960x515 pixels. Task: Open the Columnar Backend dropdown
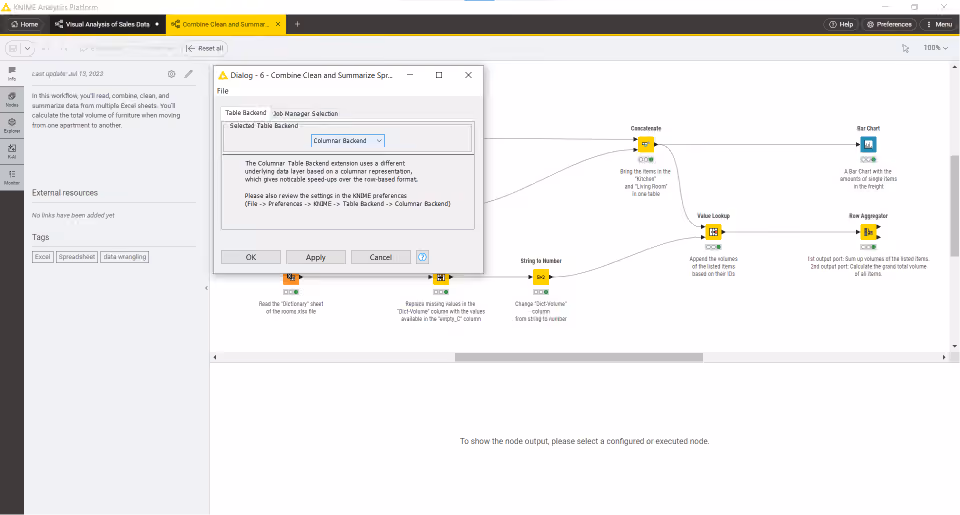coord(348,141)
